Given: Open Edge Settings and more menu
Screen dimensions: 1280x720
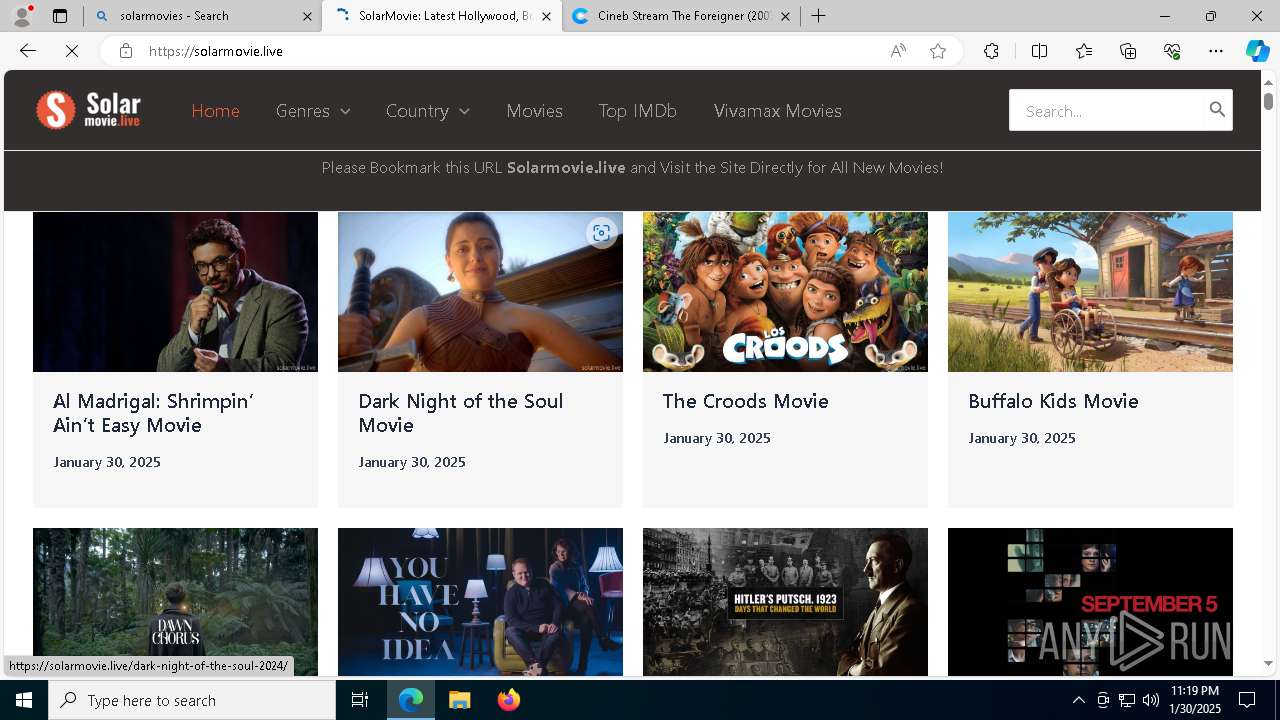Looking at the screenshot, I should click(x=1216, y=51).
